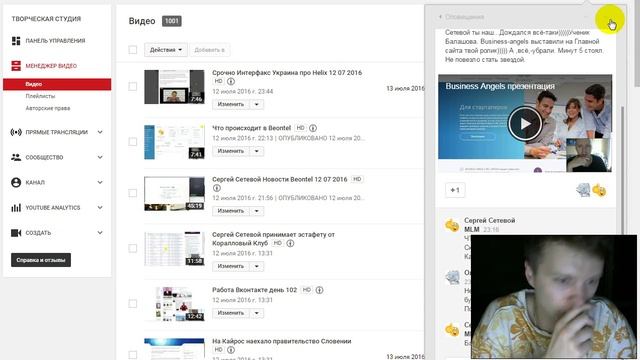Open Авторские права in the sidebar
The height and width of the screenshot is (360, 640).
coord(48,108)
